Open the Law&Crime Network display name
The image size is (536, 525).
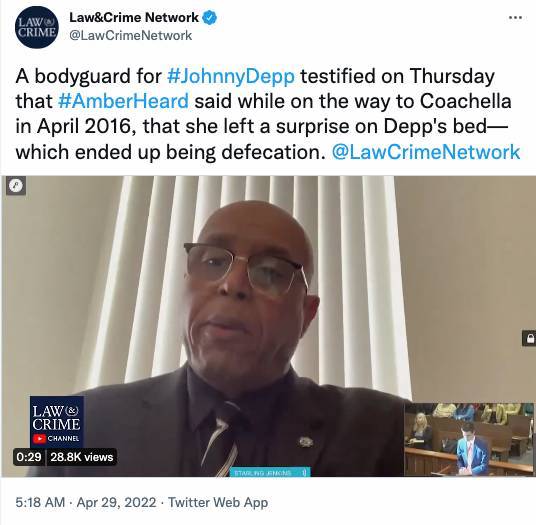[134, 17]
